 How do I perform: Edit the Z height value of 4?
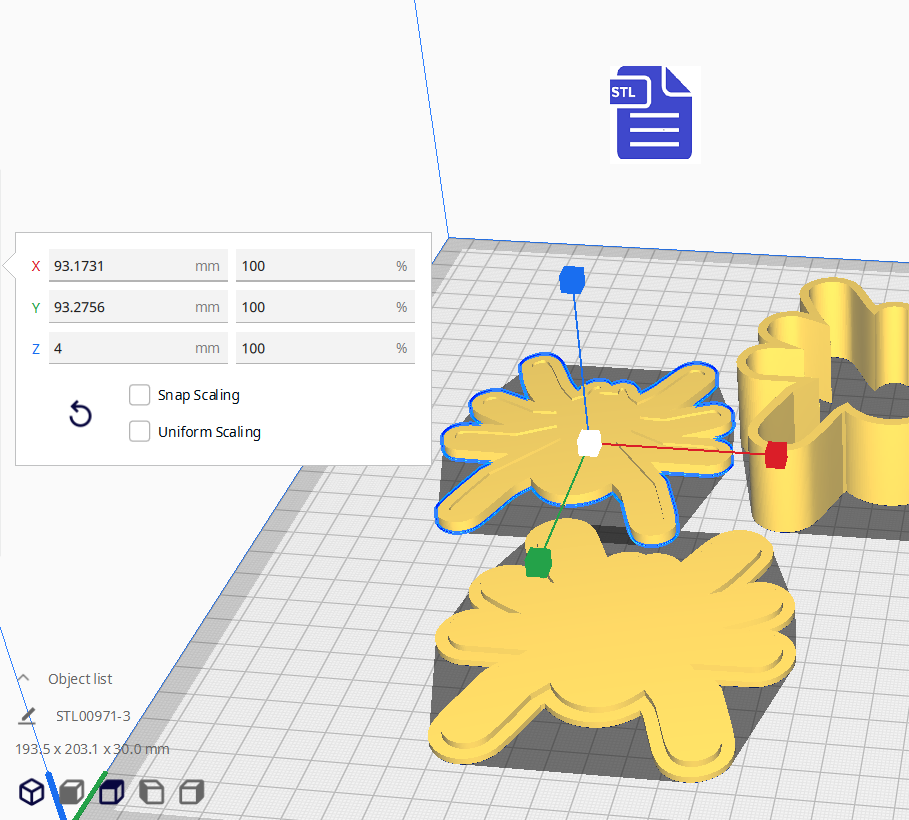[x=138, y=347]
